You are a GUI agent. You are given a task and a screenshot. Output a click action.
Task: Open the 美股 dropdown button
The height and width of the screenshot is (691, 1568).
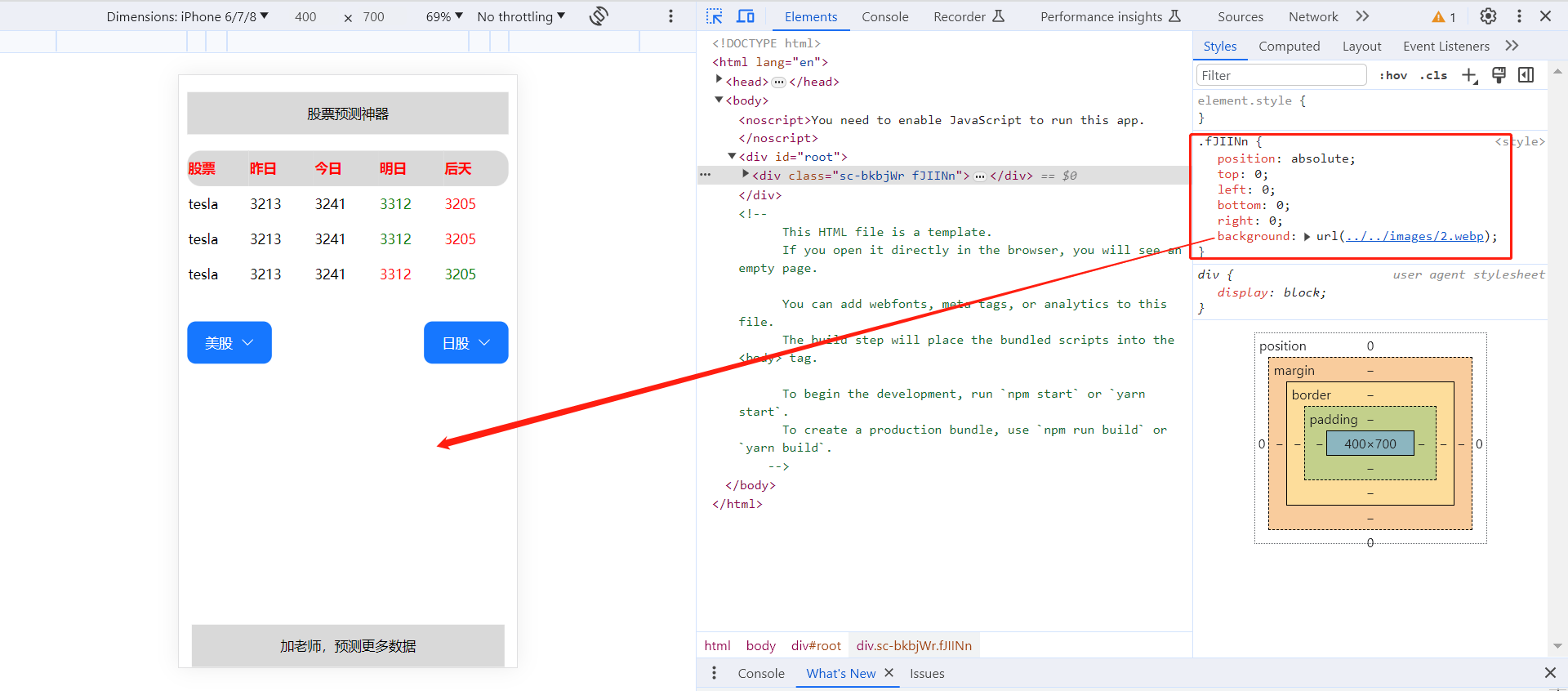coord(229,342)
